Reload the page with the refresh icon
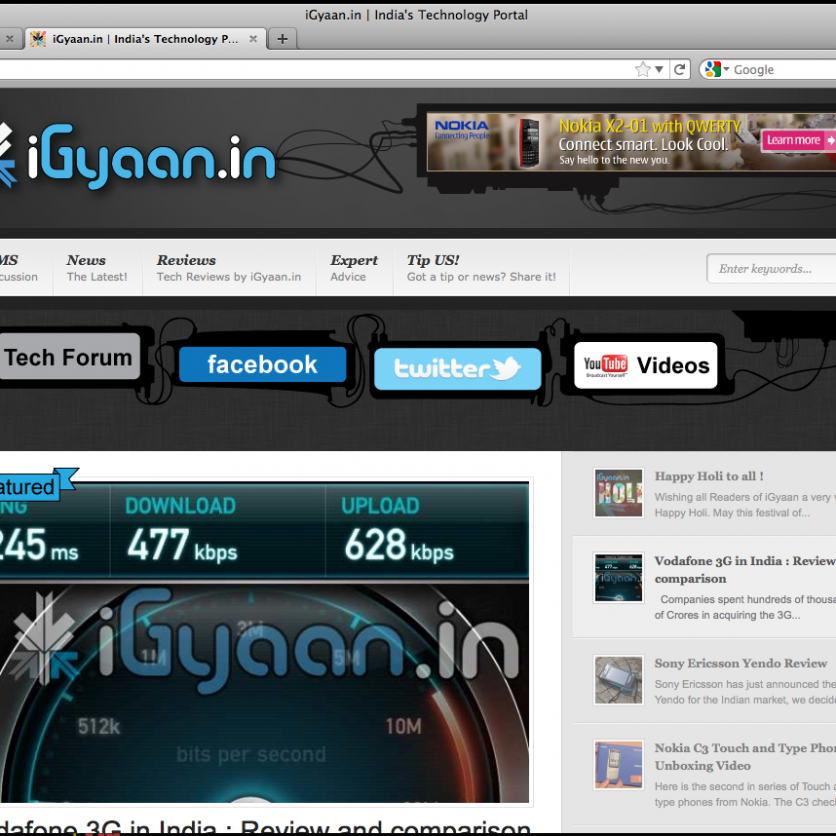Screen dimensions: 836x836 pos(680,70)
